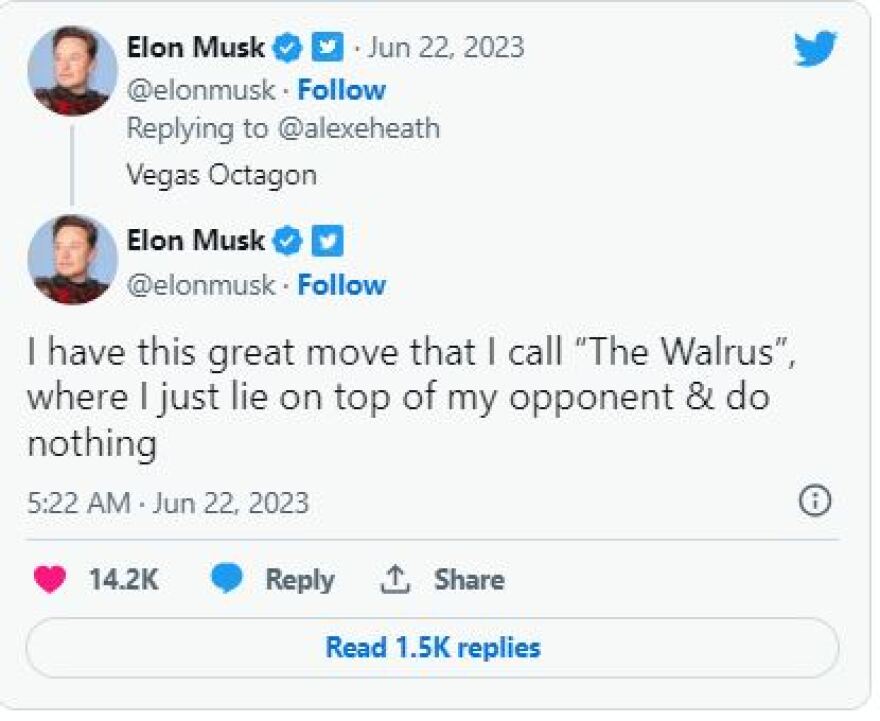
Task: Follow @elonmusk from the Walrus tweet
Action: [341, 285]
